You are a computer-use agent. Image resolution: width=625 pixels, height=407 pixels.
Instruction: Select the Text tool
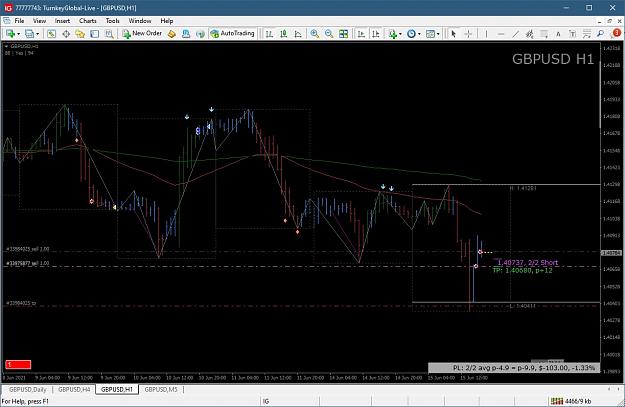click(558, 34)
